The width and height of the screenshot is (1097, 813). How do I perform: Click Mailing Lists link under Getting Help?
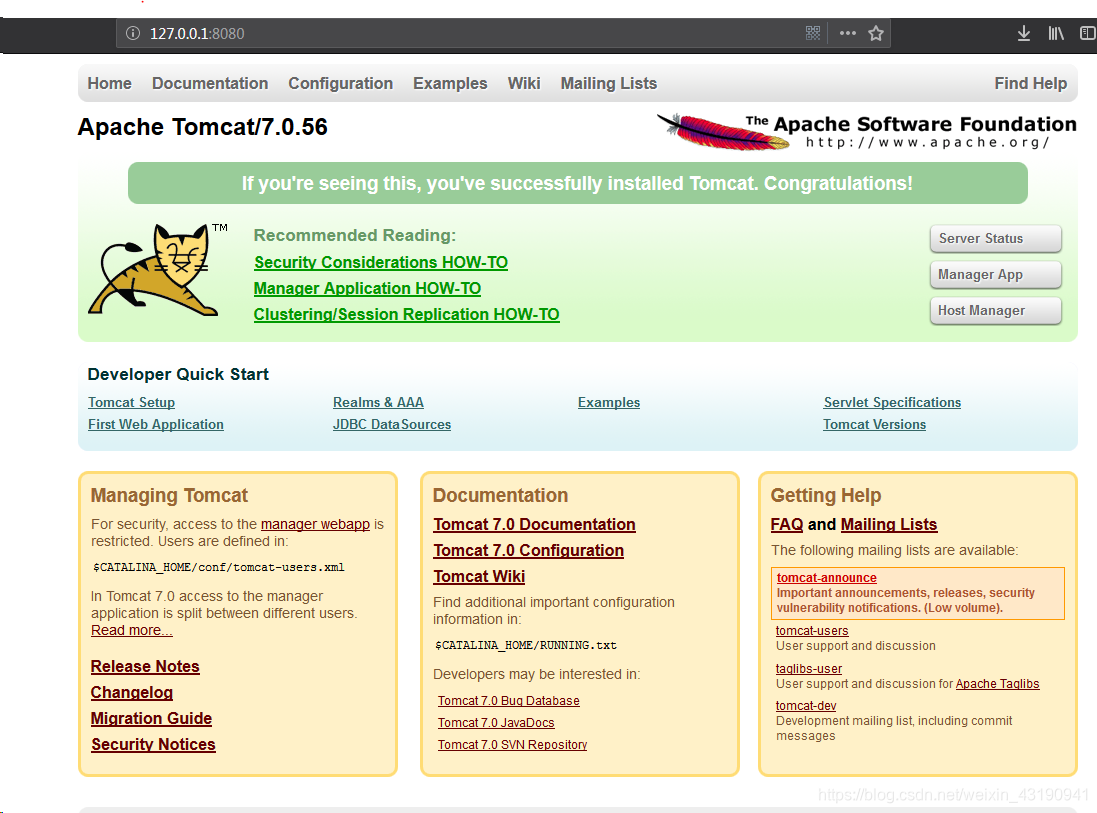point(889,524)
